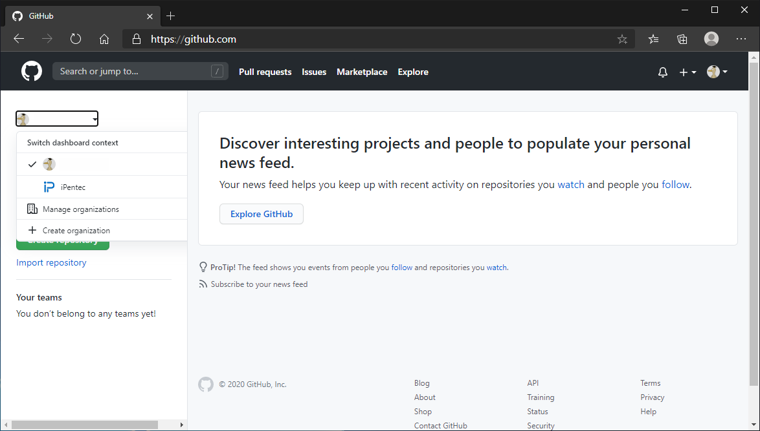760x431 pixels.
Task: Collapse the dashboard context switcher dropdown
Action: [x=57, y=119]
